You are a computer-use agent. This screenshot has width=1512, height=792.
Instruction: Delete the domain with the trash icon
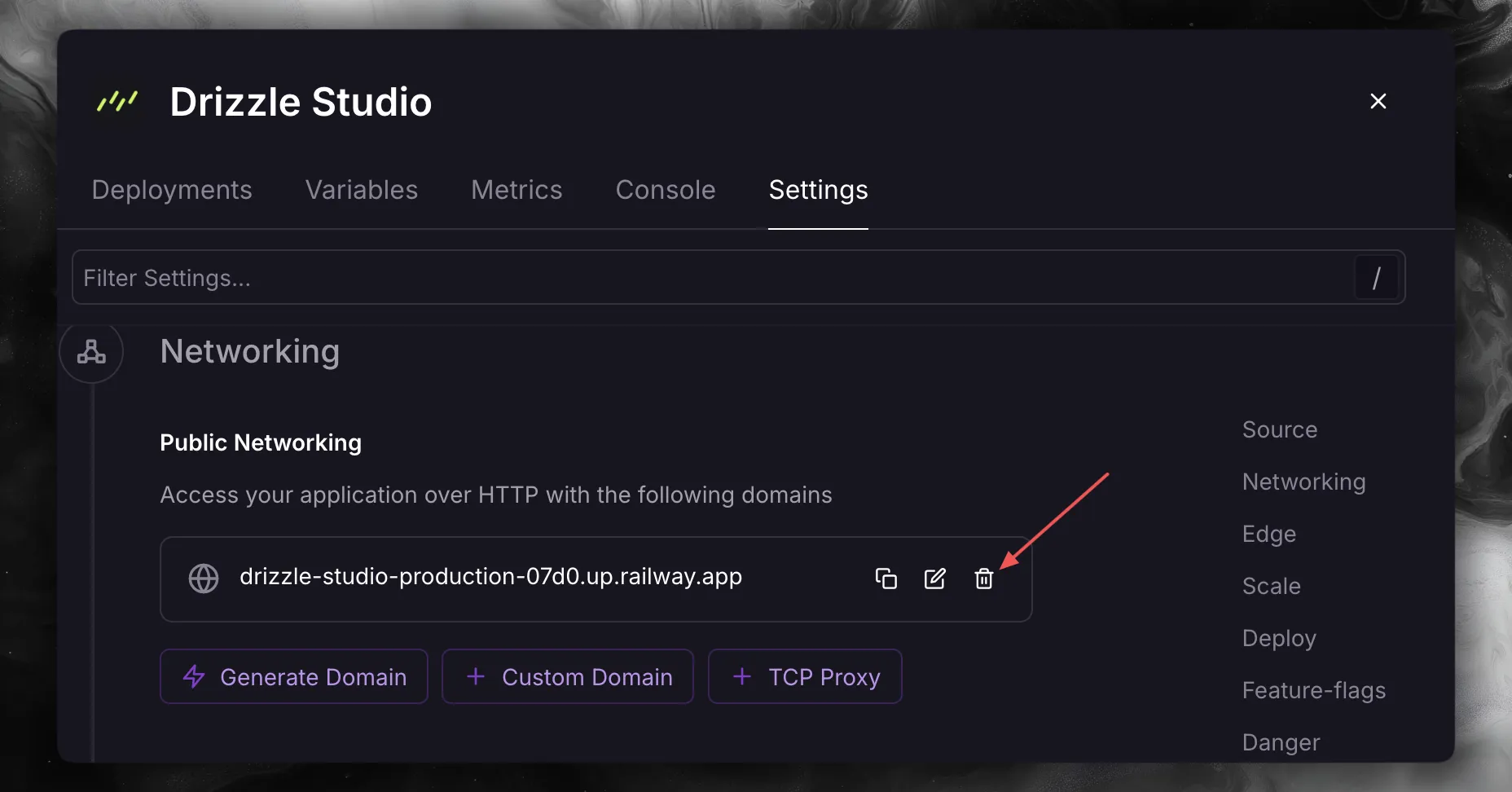tap(984, 579)
